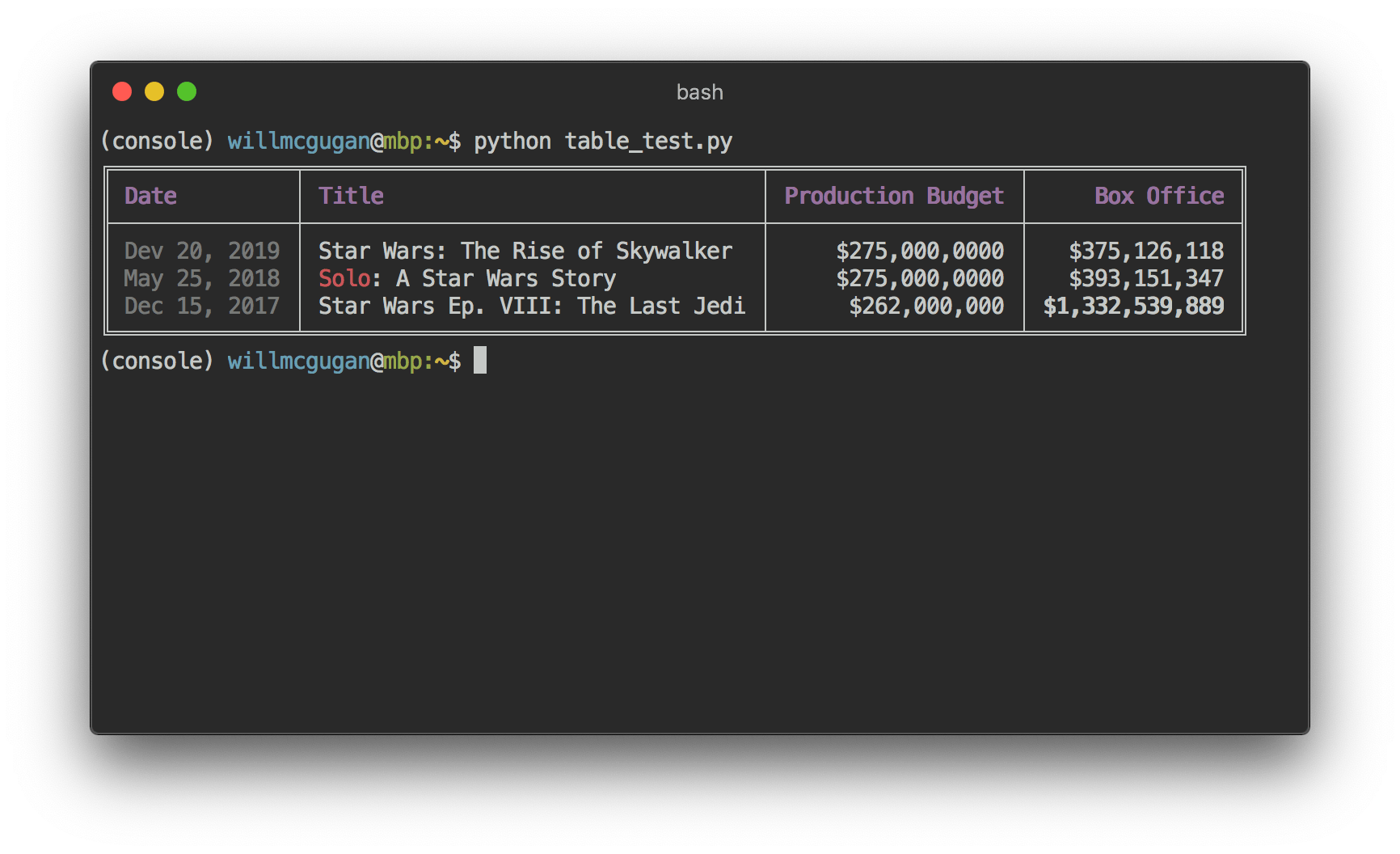Viewport: 1400px width, 854px height.
Task: Click the date May 25, 2018
Action: (x=202, y=278)
